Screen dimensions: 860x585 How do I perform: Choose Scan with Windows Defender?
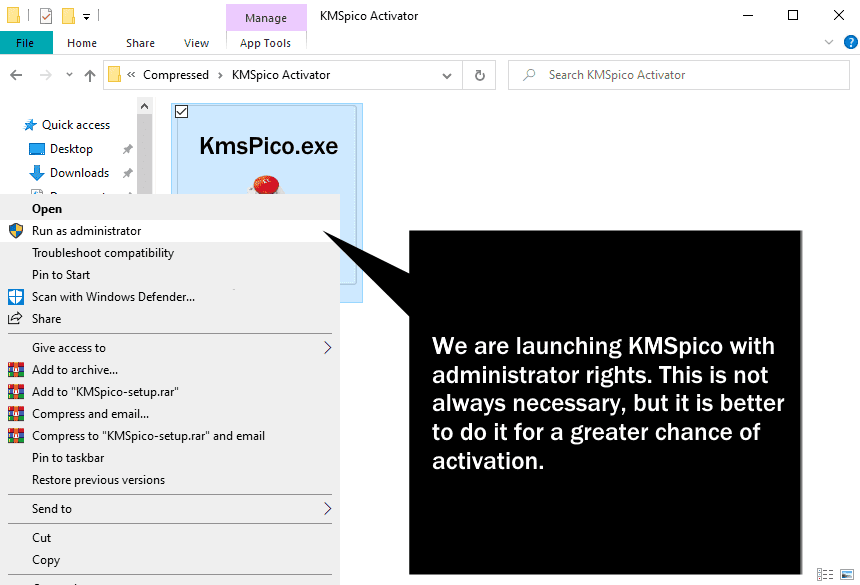170,297
